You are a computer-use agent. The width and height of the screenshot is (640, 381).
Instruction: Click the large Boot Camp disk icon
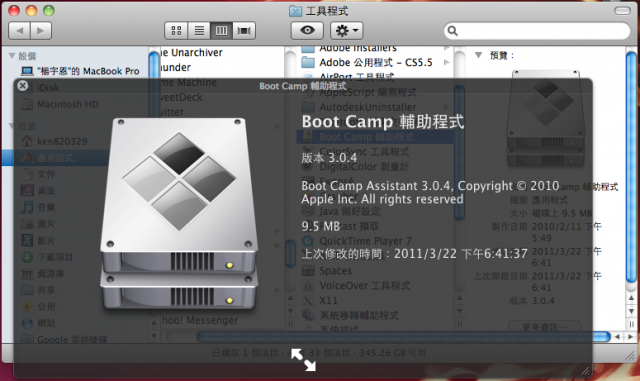(179, 214)
